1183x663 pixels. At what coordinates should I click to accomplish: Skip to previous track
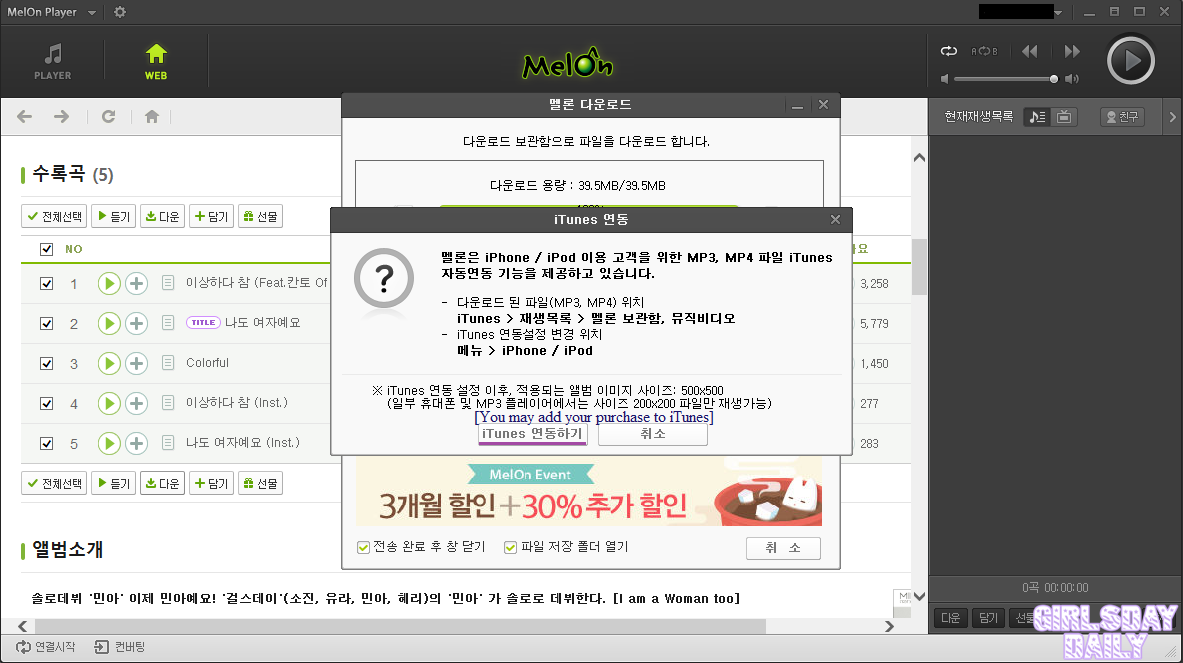(x=1030, y=51)
